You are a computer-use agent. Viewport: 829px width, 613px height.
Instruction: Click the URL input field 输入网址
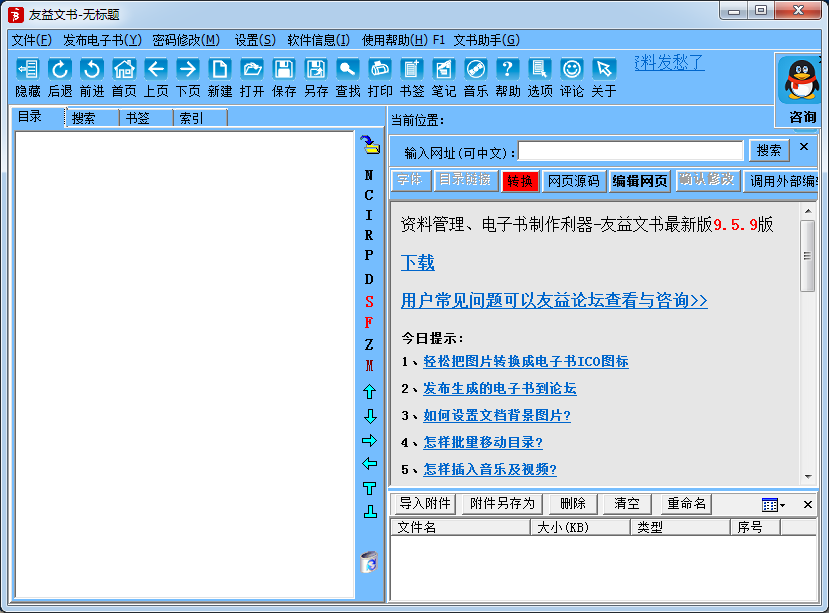[631, 151]
